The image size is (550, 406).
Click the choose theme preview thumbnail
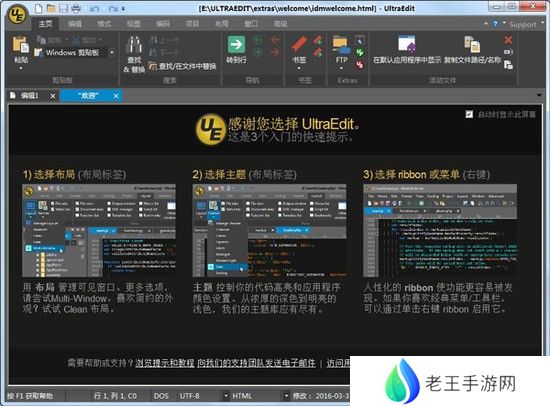pyautogui.click(x=269, y=231)
